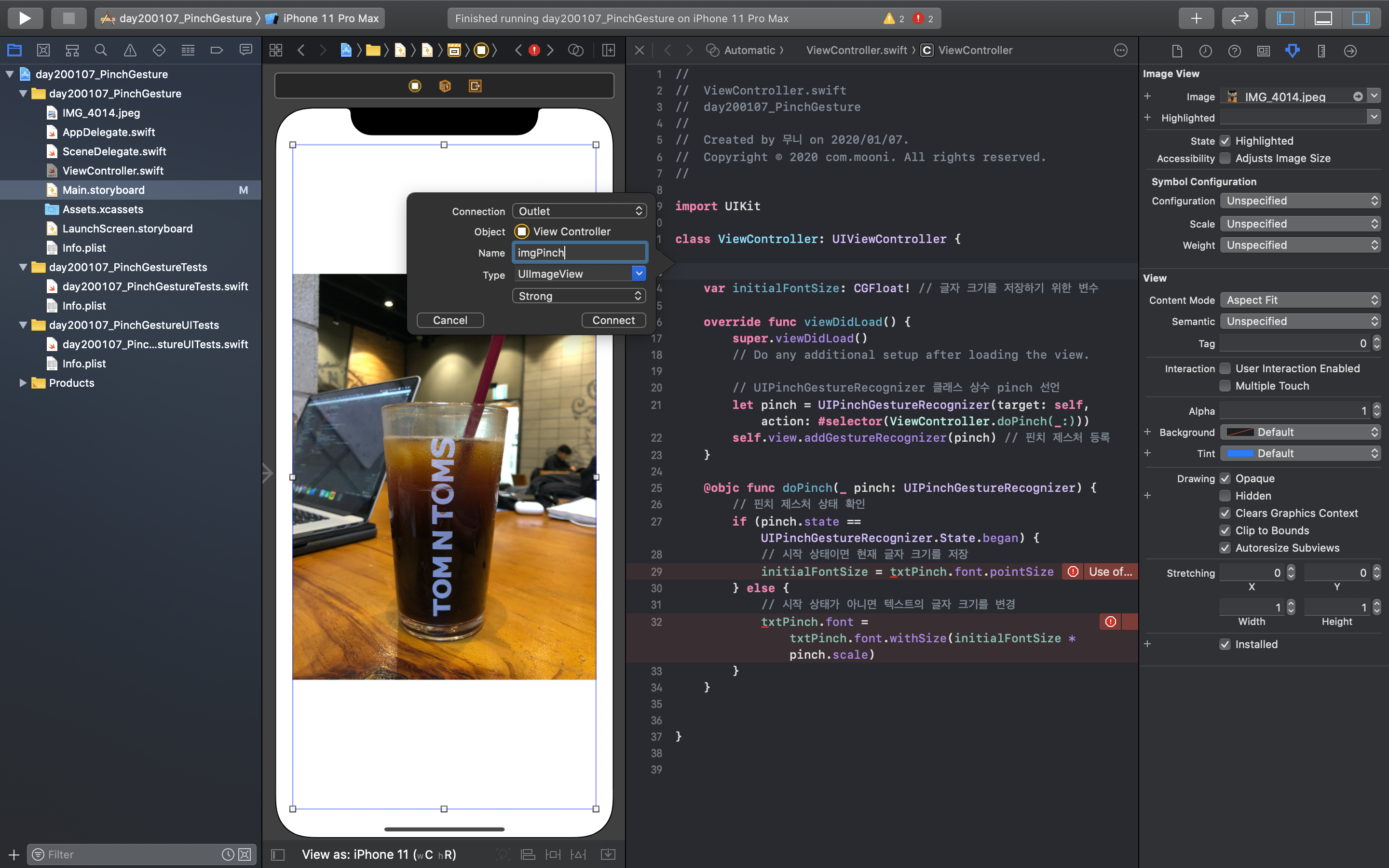This screenshot has height=868, width=1389.
Task: Enable the User Interaction Enabled checkbox
Action: [1225, 368]
